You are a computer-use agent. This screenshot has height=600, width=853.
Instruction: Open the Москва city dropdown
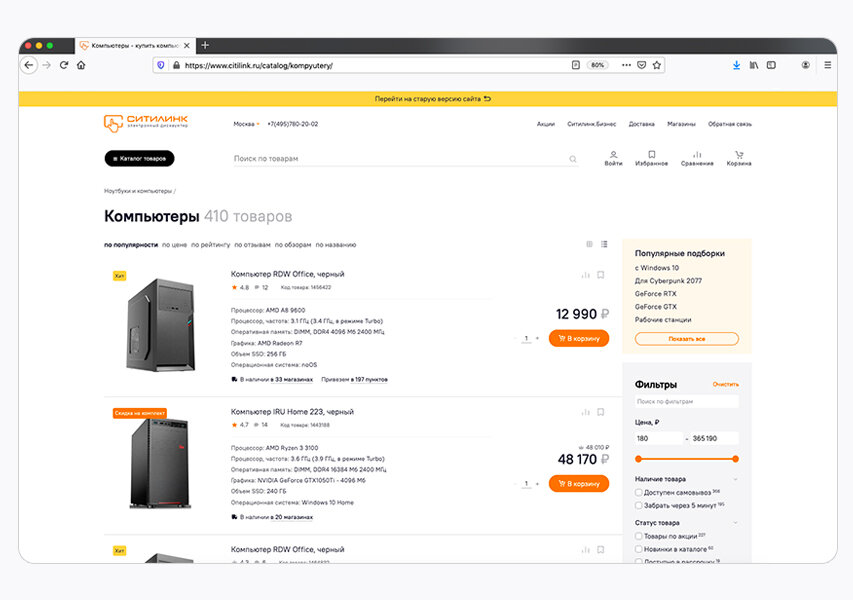(x=246, y=124)
